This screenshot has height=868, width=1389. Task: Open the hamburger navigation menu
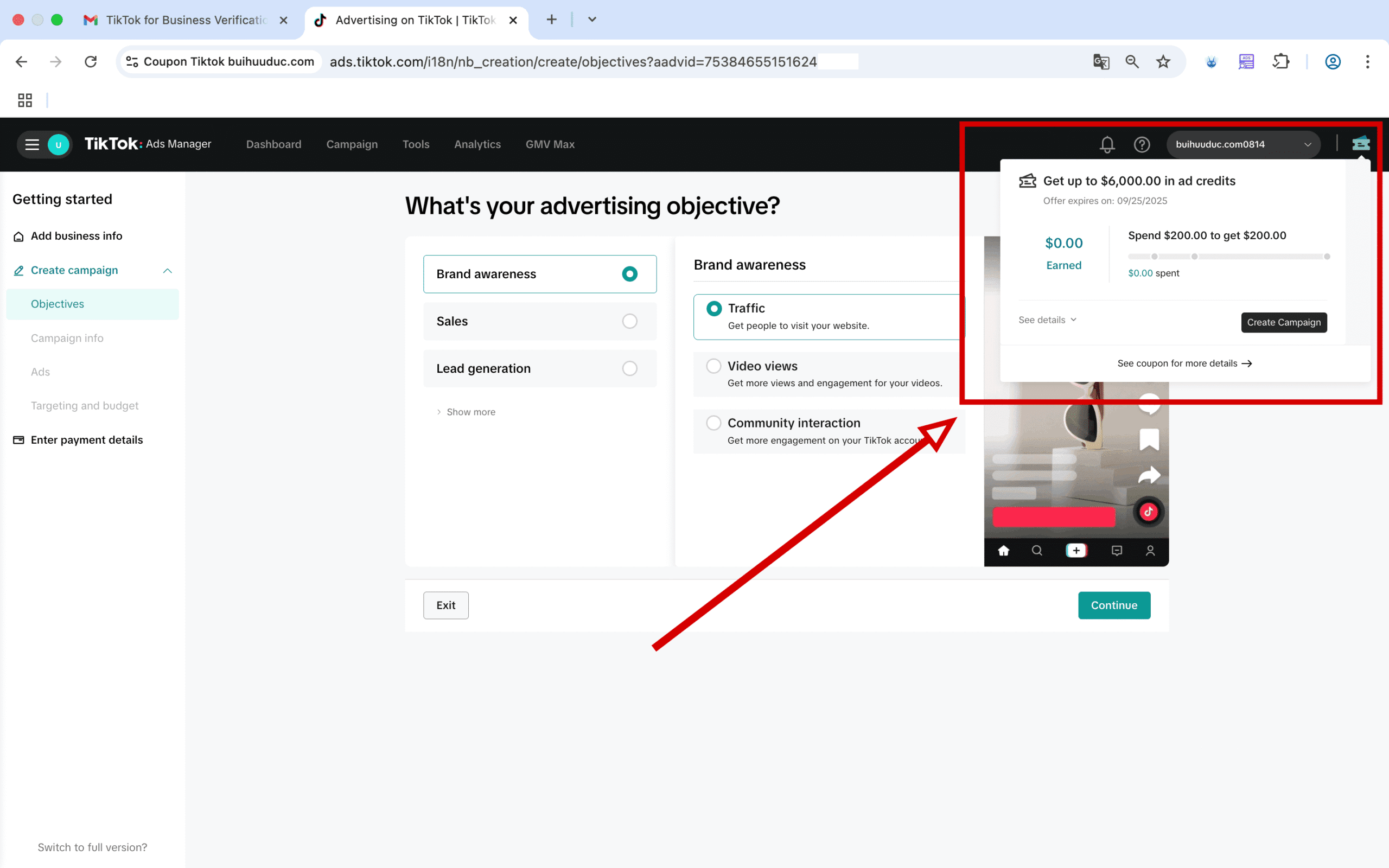tap(32, 145)
